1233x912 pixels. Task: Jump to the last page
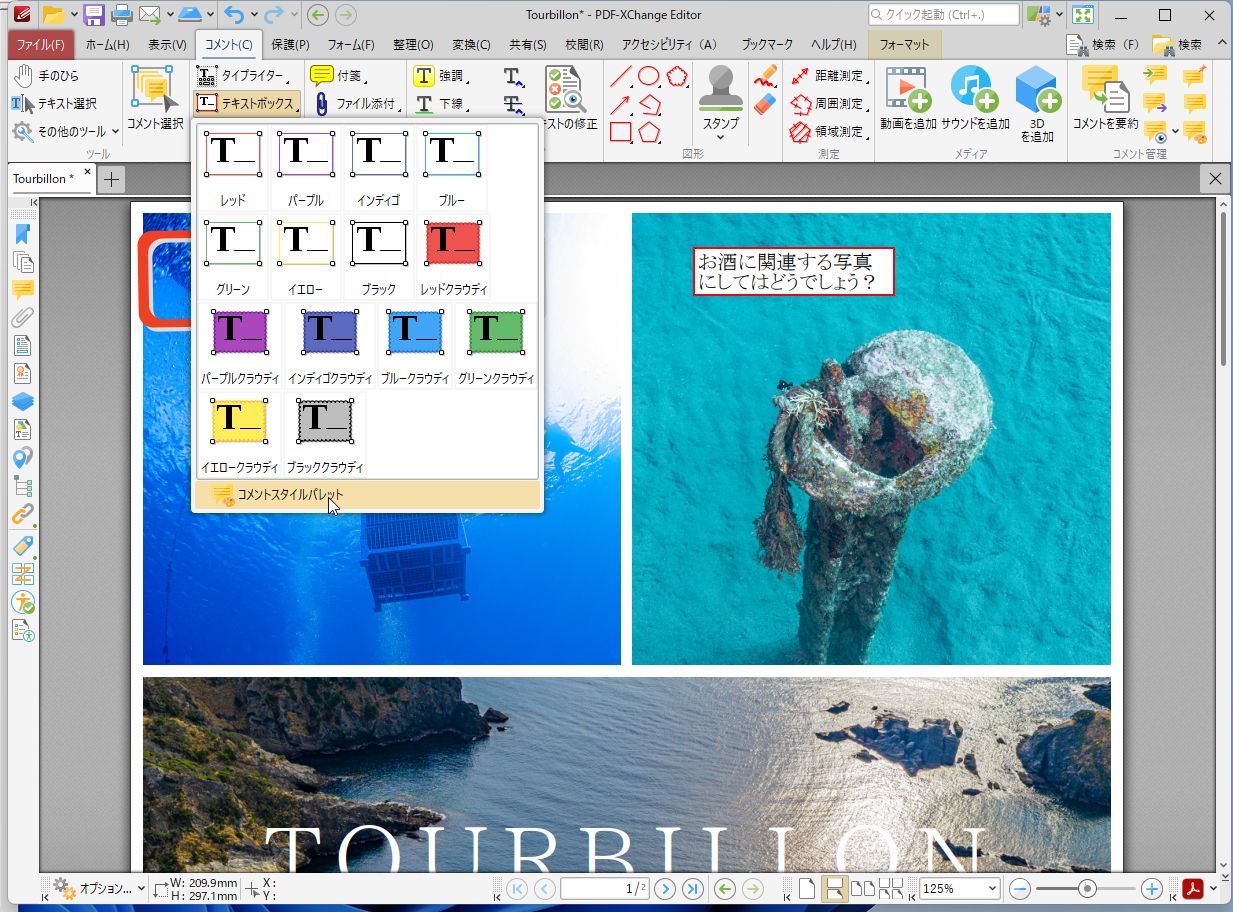[x=692, y=888]
